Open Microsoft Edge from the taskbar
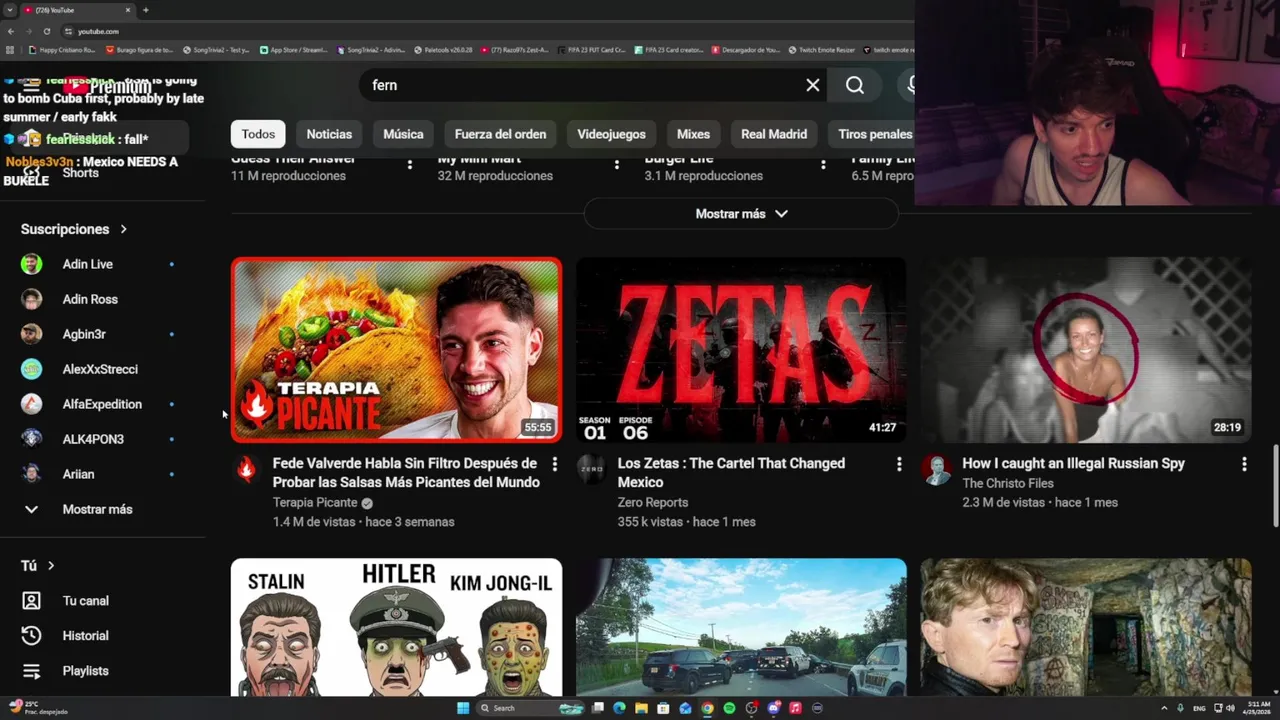This screenshot has height=720, width=1280. tap(619, 708)
